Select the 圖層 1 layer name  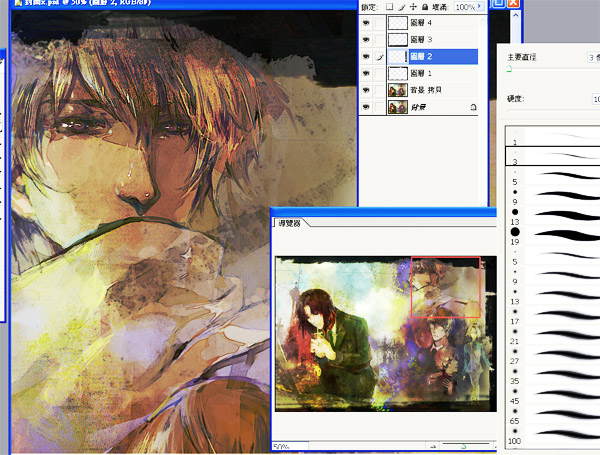[x=421, y=73]
